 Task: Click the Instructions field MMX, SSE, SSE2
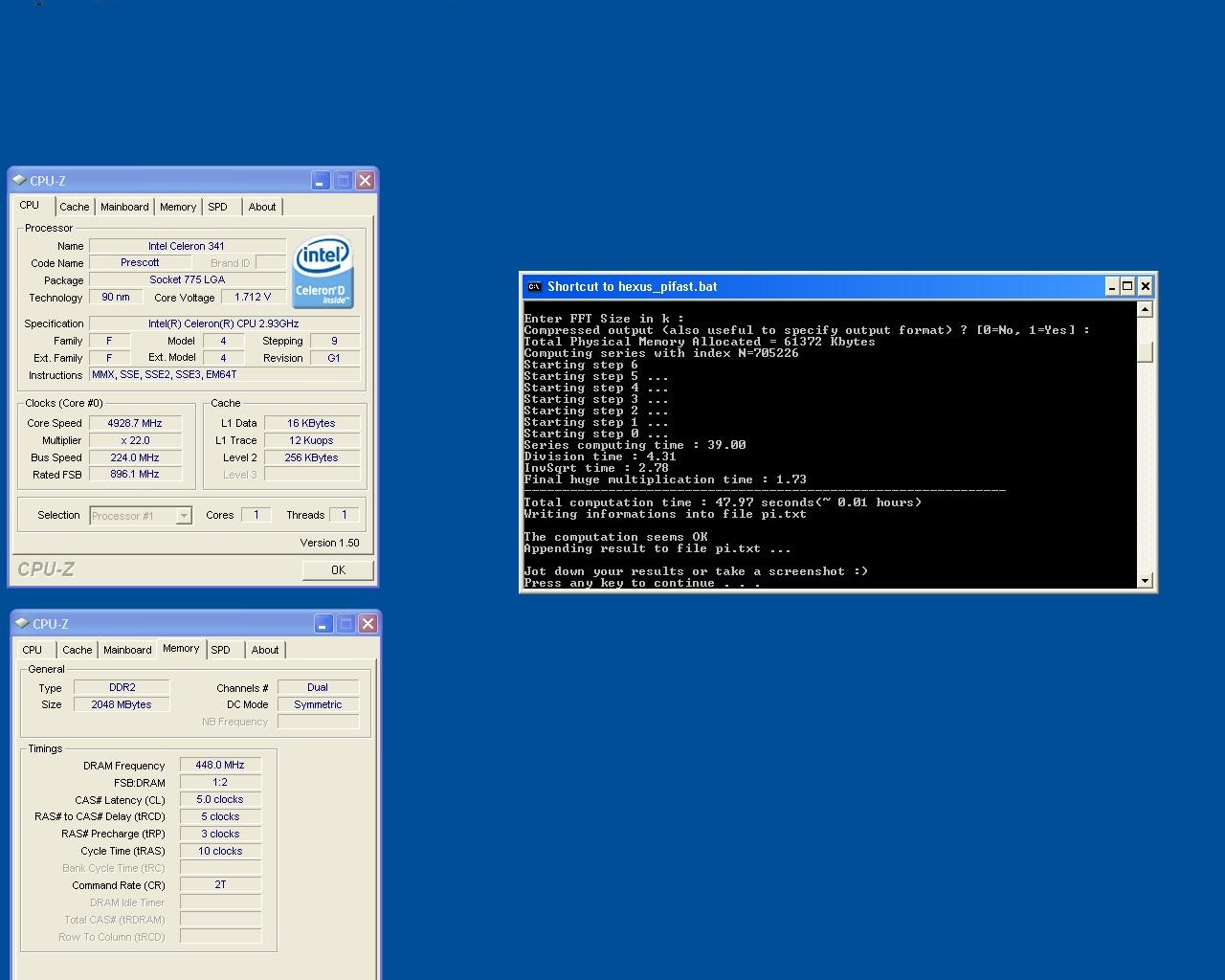pos(225,374)
